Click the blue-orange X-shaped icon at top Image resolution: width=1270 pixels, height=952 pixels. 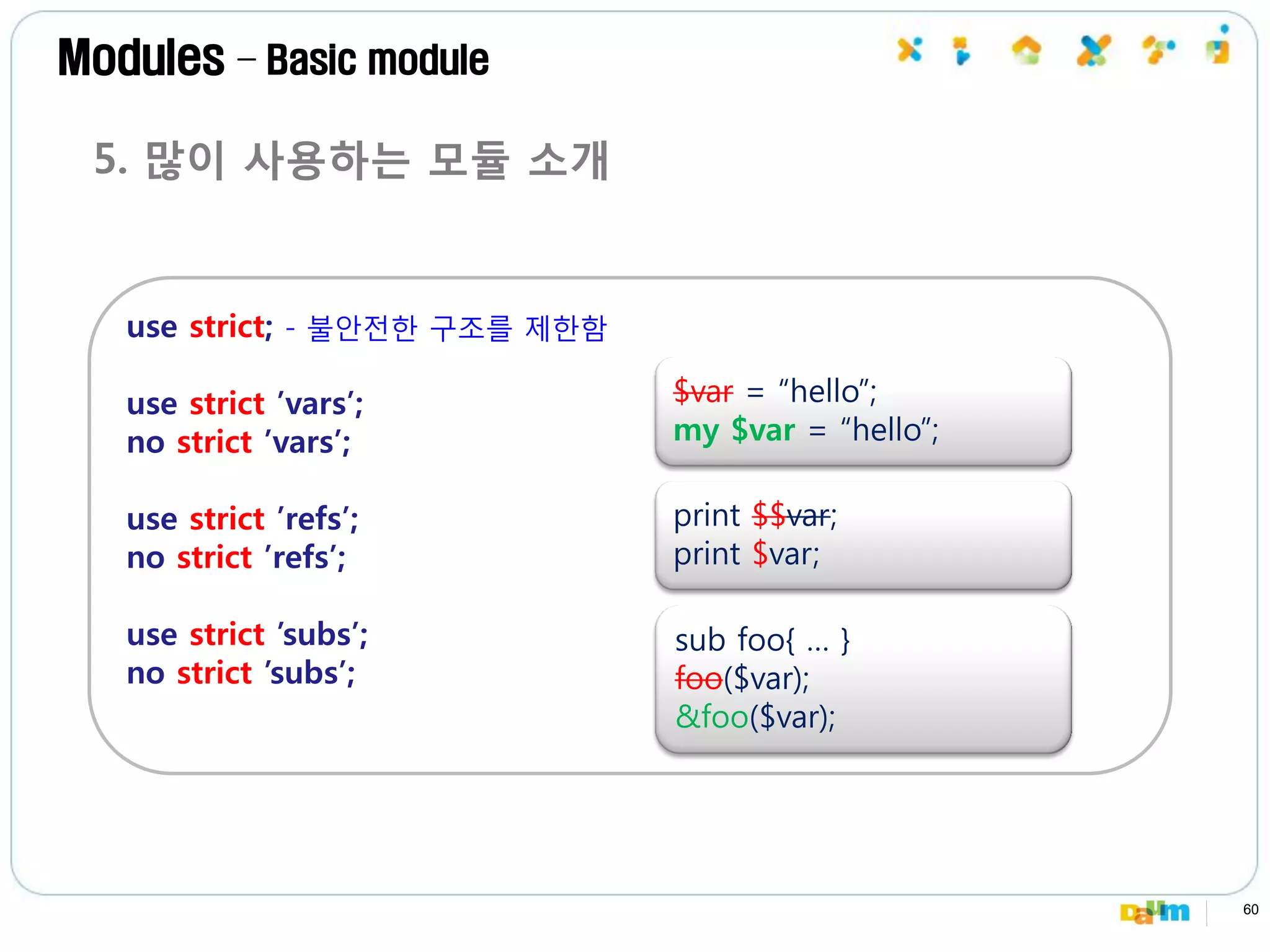tap(910, 50)
